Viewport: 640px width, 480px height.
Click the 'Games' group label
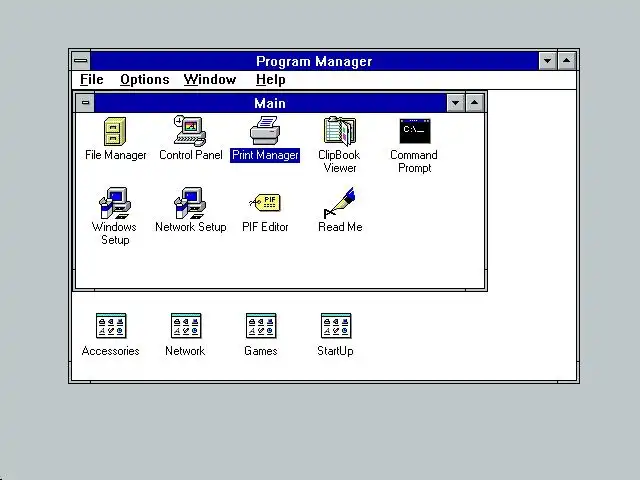coord(261,351)
